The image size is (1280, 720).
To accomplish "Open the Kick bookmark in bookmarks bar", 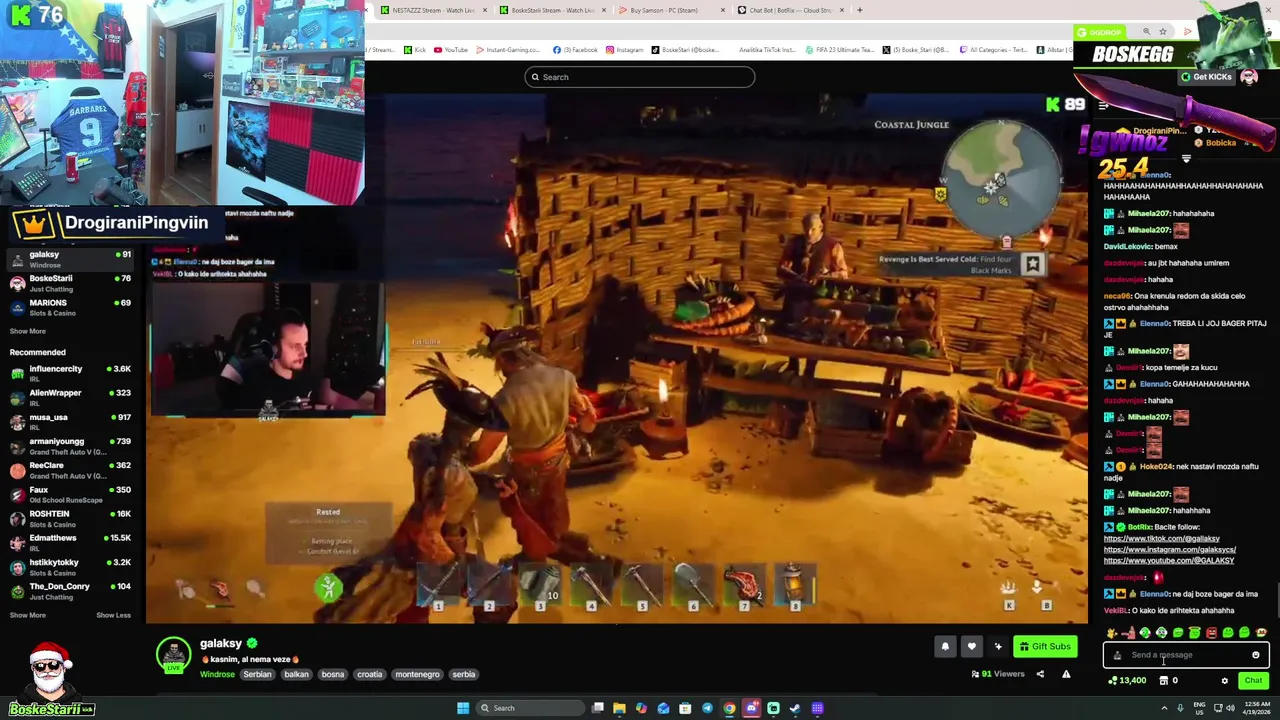I will click(416, 50).
